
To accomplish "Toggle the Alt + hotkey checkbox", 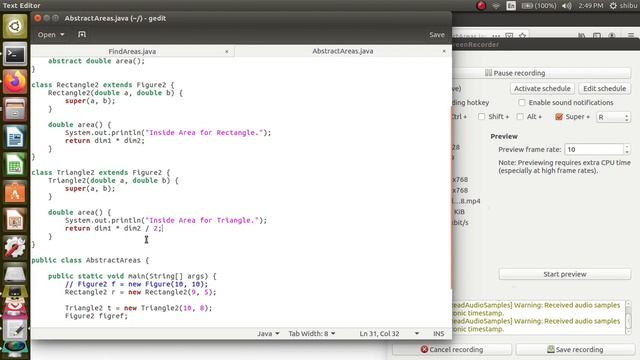I will click(x=520, y=117).
